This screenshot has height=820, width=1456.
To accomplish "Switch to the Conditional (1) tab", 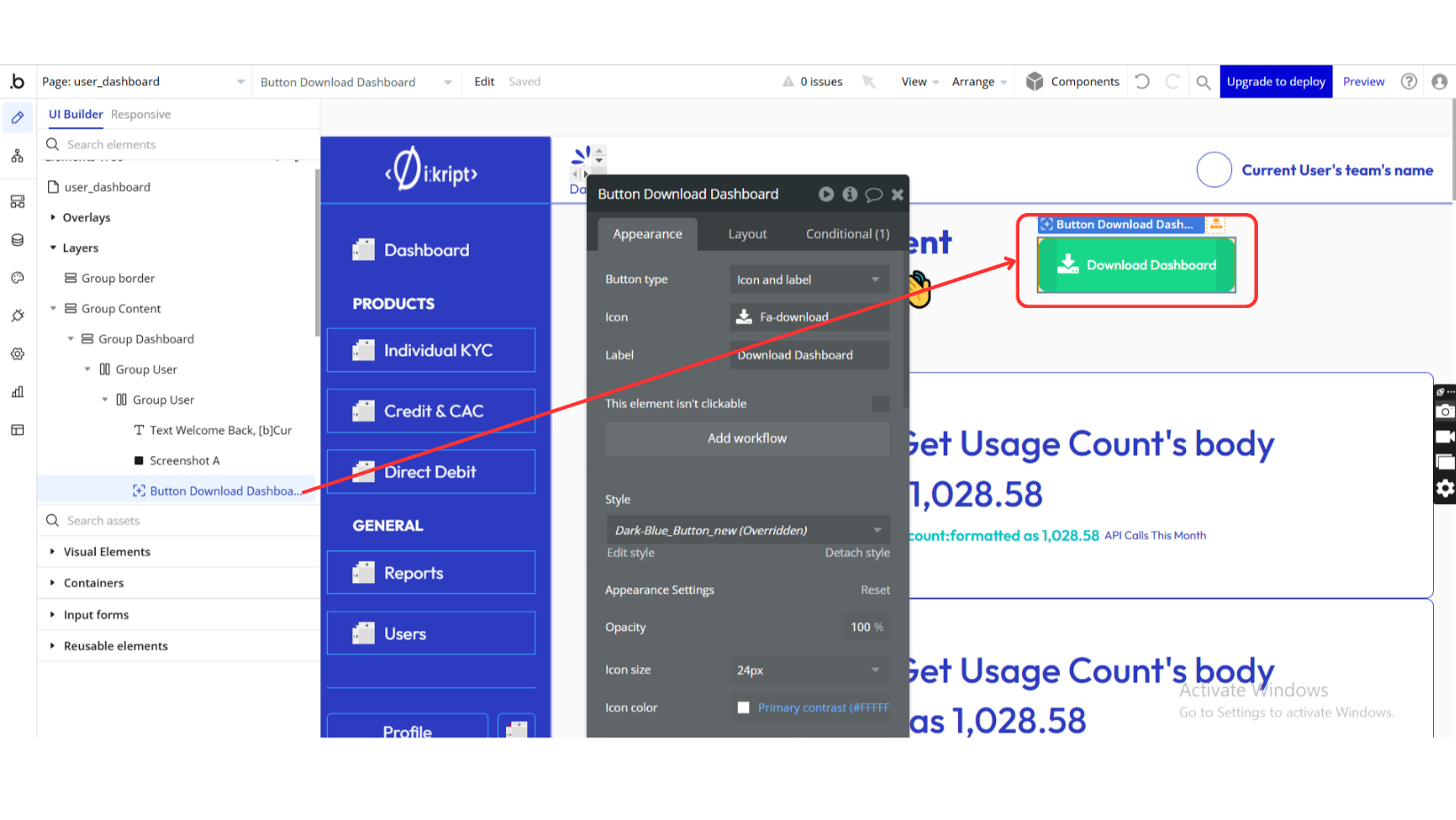I will [847, 234].
